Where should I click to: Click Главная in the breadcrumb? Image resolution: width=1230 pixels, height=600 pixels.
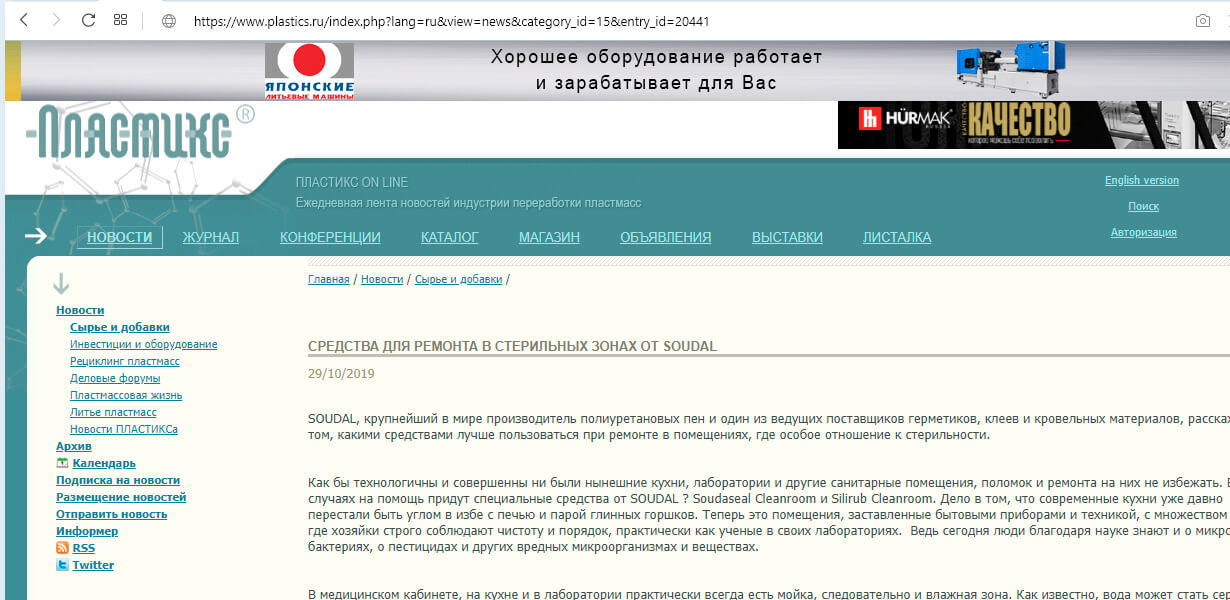[x=329, y=279]
